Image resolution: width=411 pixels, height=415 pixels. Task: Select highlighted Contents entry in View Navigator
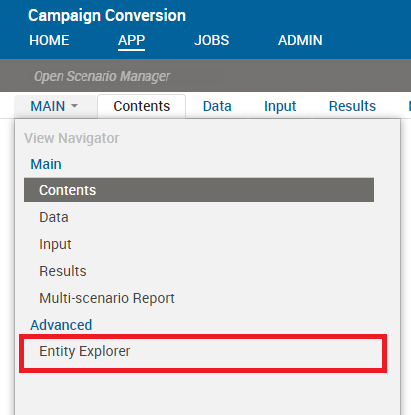click(199, 190)
